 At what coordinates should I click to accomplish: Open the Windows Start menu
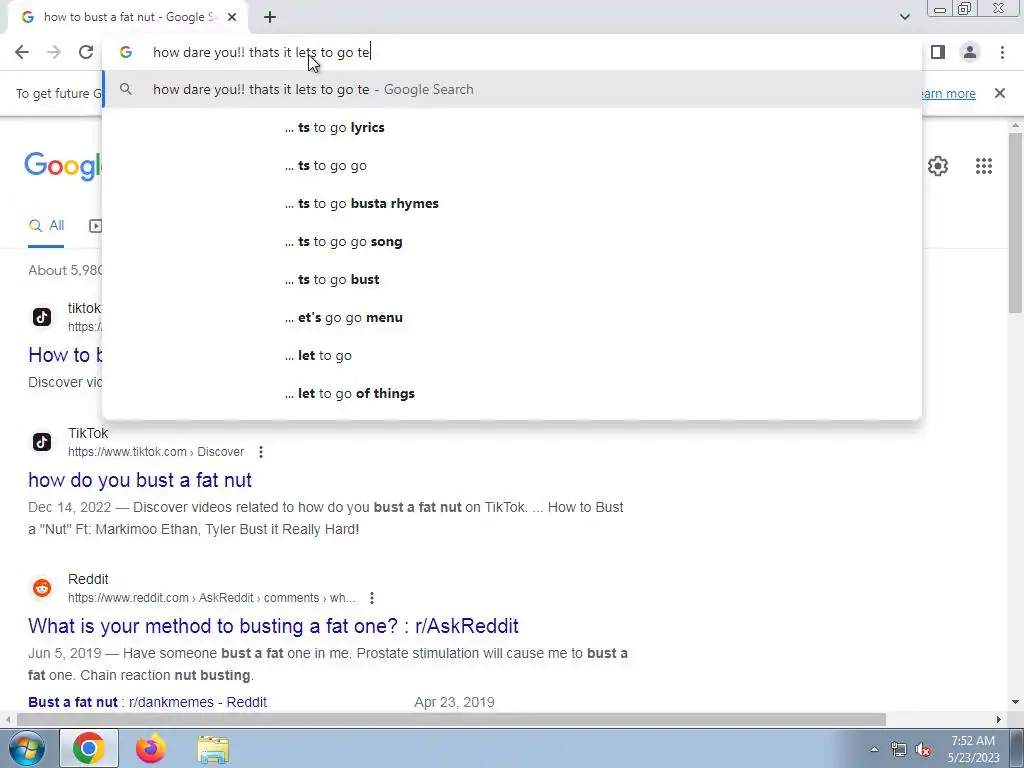point(27,748)
